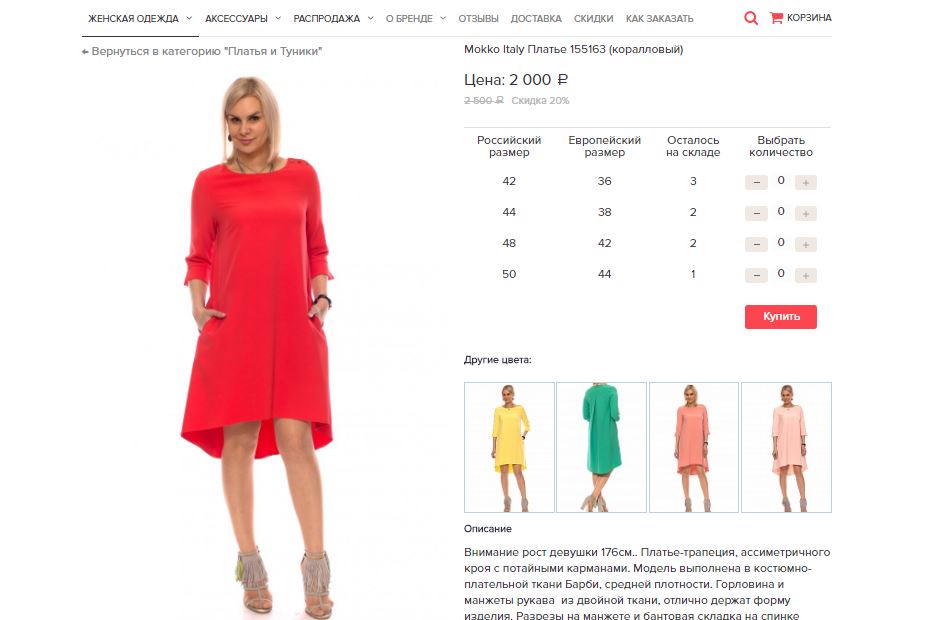Decrease quantity for Russian size 42
940x620 pixels.
click(757, 182)
